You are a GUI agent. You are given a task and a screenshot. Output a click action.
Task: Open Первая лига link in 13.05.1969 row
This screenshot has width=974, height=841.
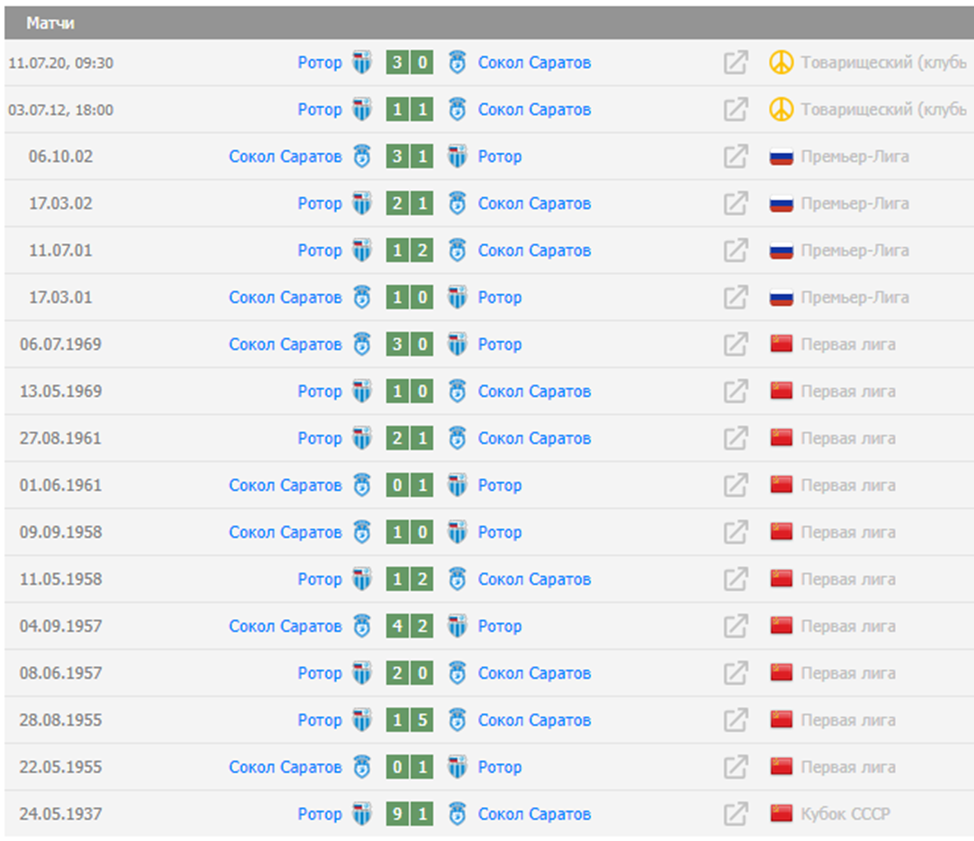[x=848, y=392]
